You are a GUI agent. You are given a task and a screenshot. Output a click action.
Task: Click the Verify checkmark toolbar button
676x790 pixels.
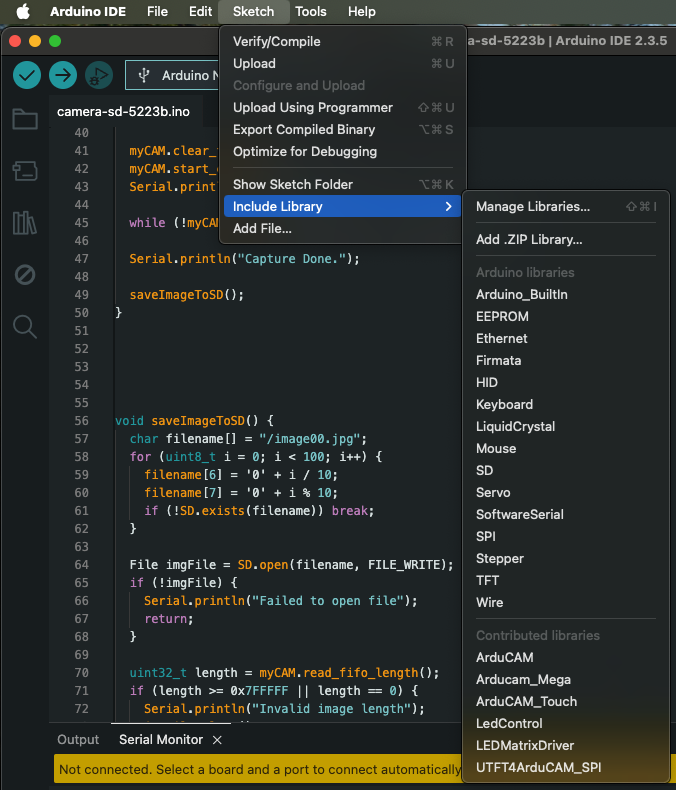coord(27,75)
